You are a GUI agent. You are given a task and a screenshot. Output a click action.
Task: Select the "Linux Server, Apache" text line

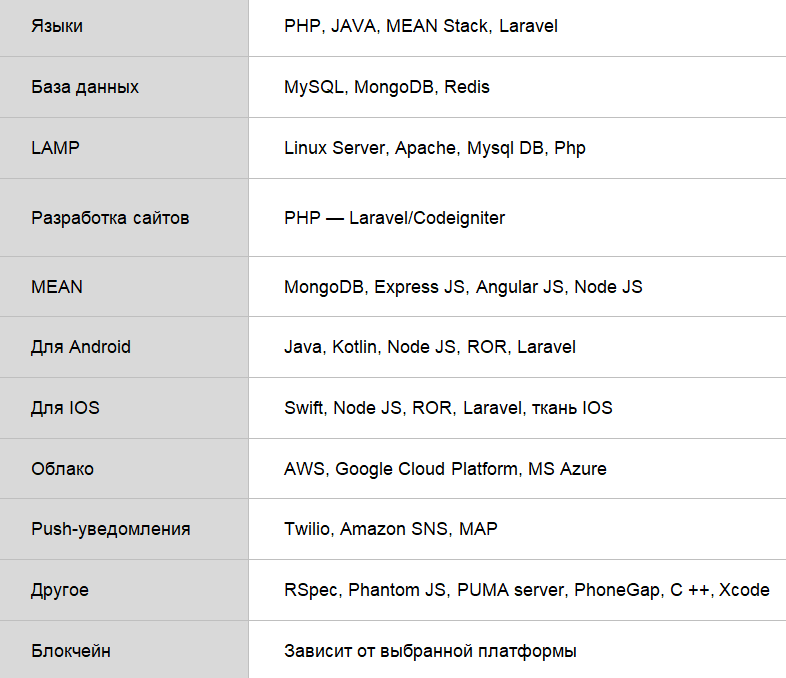click(x=434, y=148)
